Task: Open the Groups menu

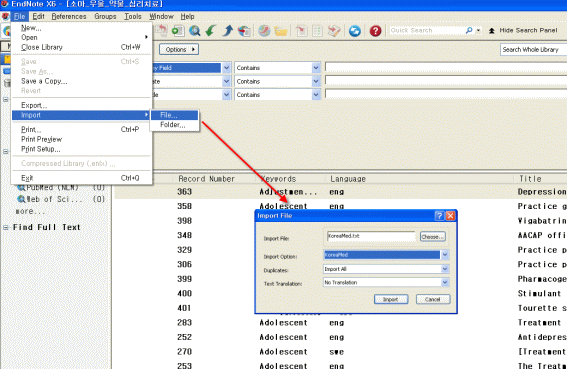Action: click(x=105, y=17)
